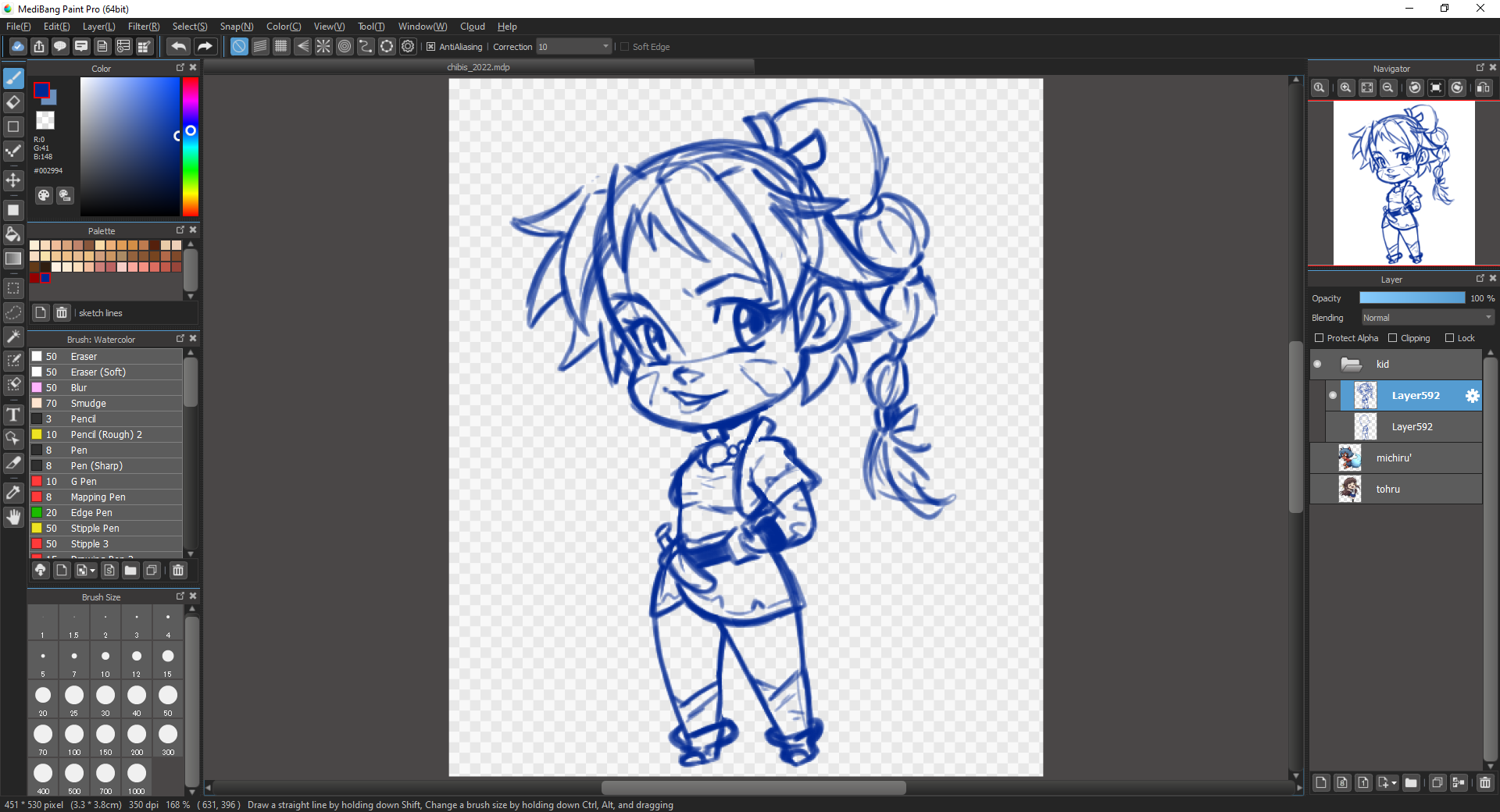This screenshot has width=1500, height=812.
Task: Open the cloud save icon
Action: tap(18, 47)
